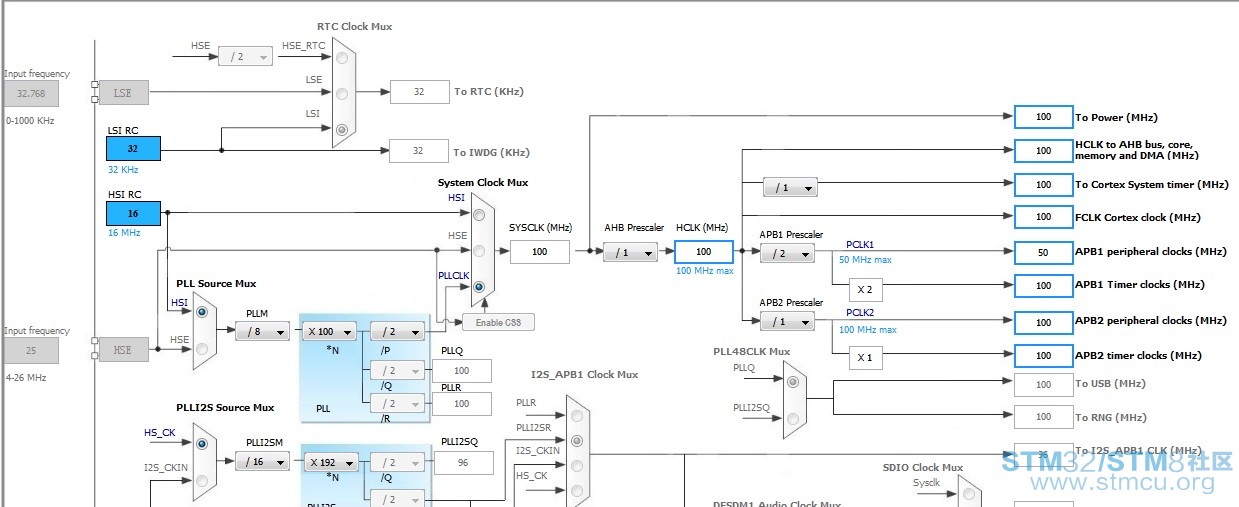
Task: Open the PLLI2S X 192 multiplier dropdown
Action: [x=329, y=461]
